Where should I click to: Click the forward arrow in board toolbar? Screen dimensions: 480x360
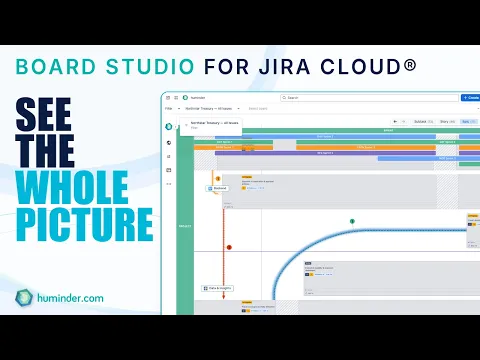point(404,122)
